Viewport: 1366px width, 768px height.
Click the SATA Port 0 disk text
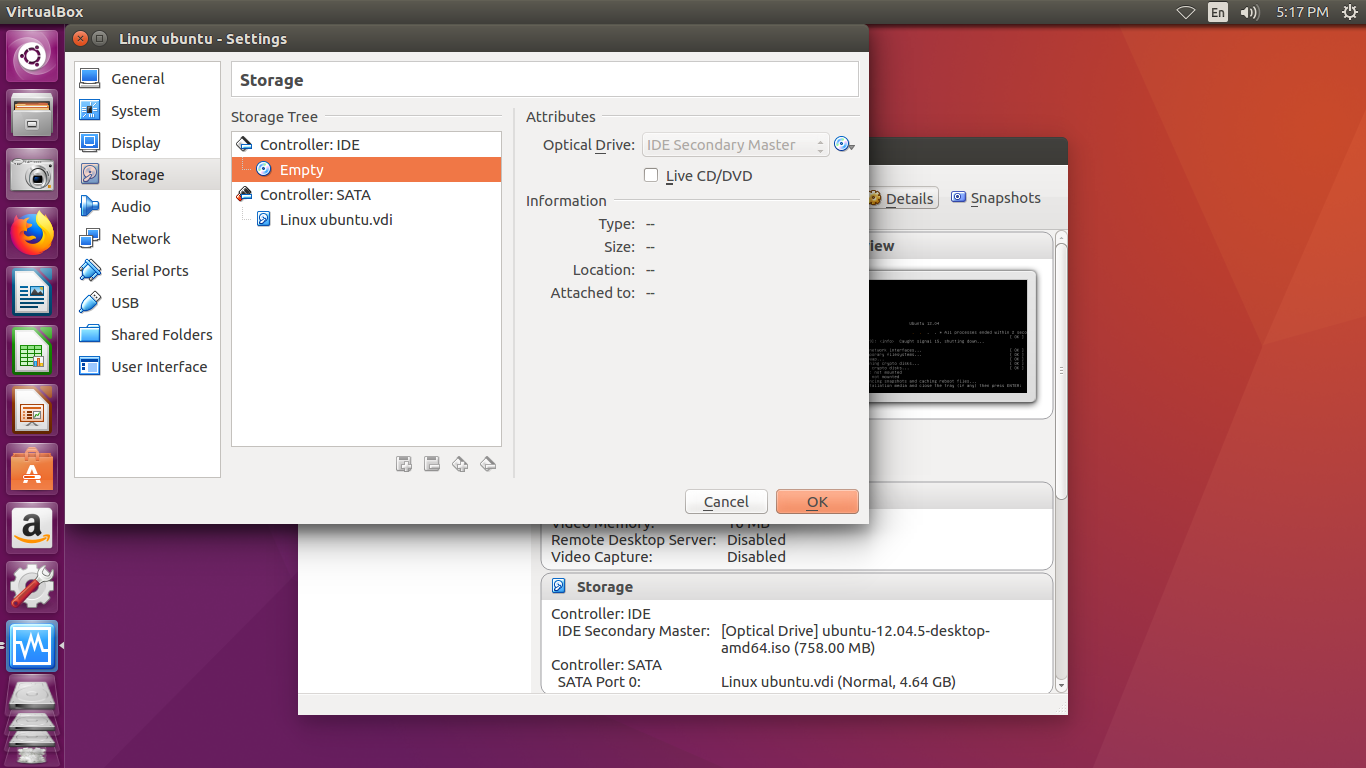point(838,682)
